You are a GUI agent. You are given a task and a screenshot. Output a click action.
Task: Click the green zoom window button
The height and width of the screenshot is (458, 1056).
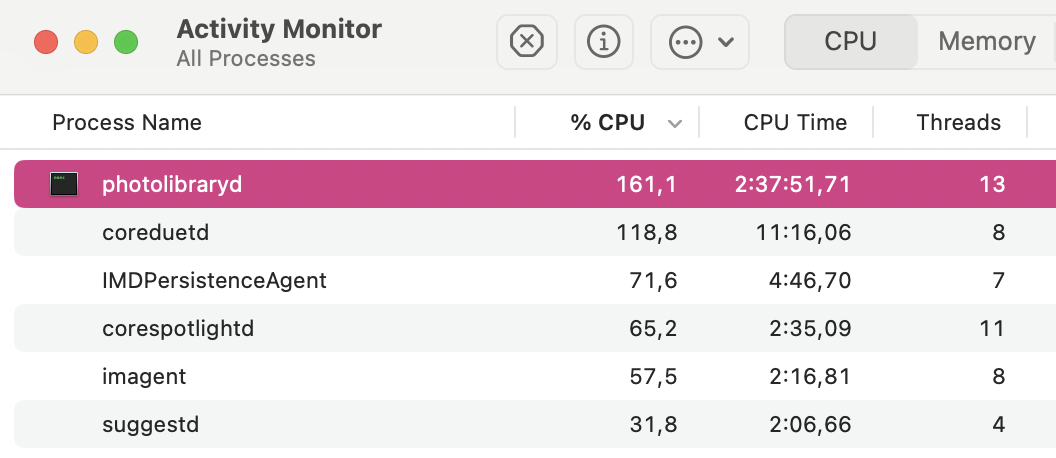tap(125, 42)
